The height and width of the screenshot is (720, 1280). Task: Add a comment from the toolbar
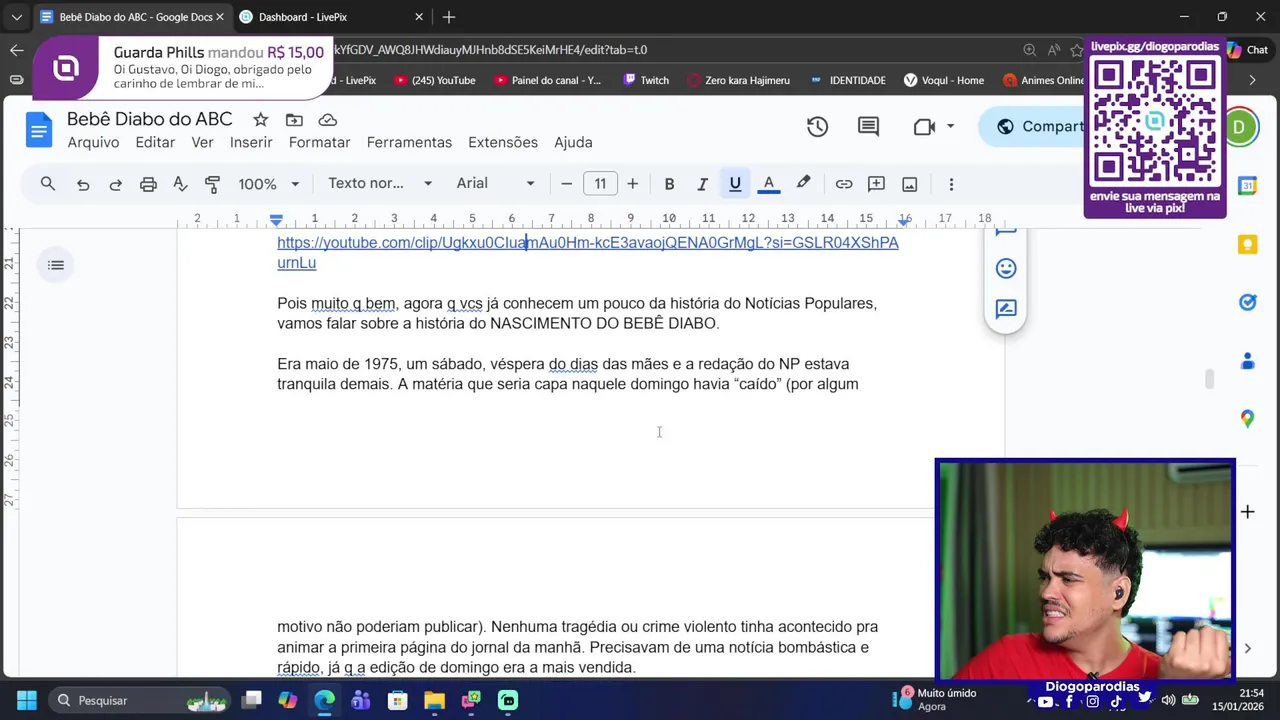876,184
